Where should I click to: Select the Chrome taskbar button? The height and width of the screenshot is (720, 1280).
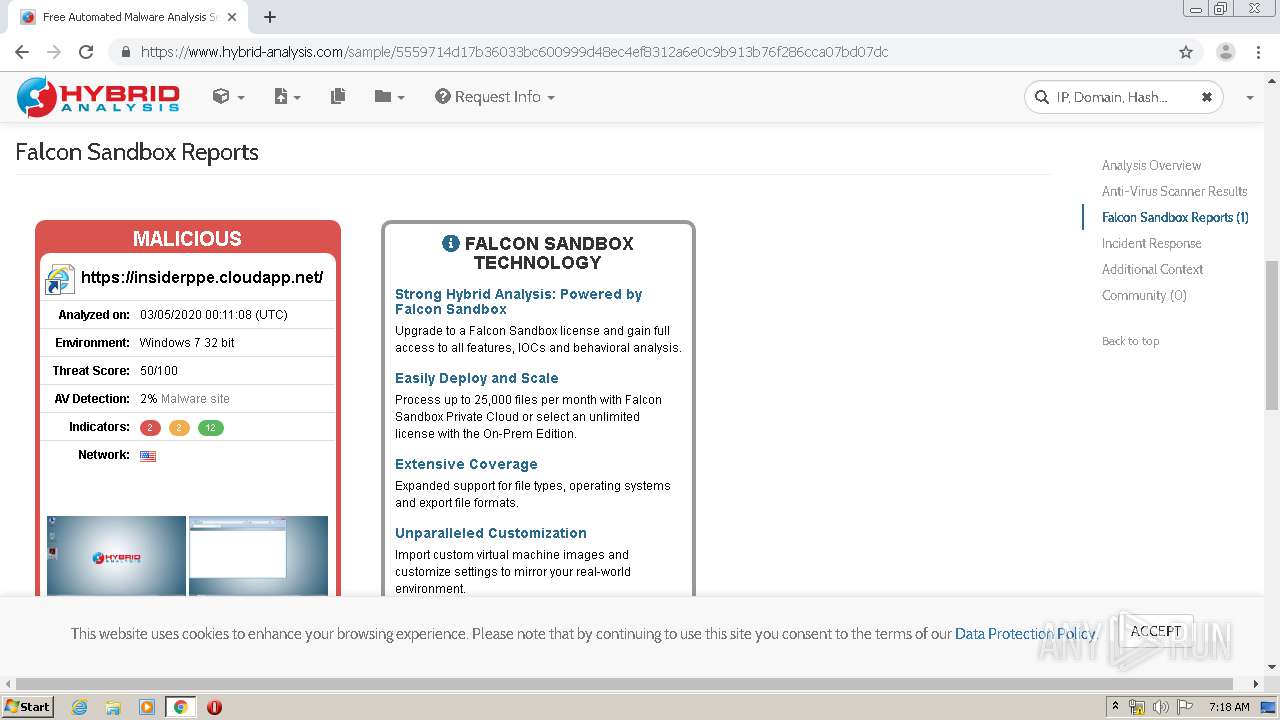point(180,707)
